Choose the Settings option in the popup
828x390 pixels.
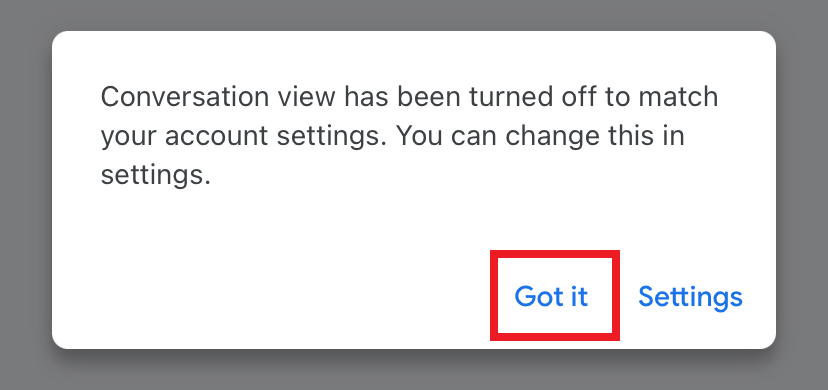[x=690, y=296]
